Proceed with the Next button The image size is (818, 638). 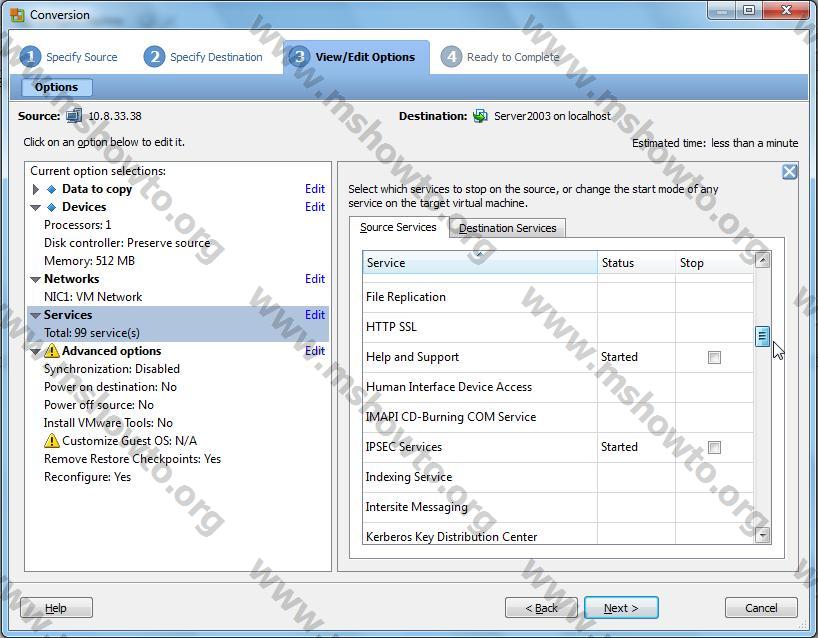[x=621, y=608]
